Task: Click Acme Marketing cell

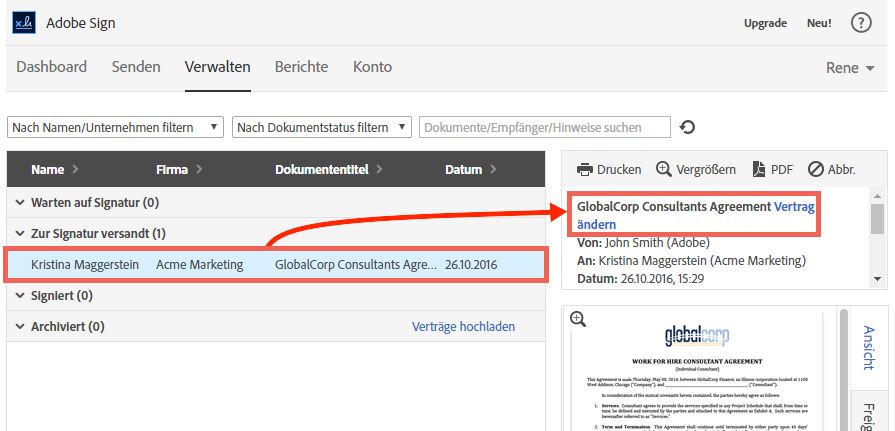Action: (199, 265)
